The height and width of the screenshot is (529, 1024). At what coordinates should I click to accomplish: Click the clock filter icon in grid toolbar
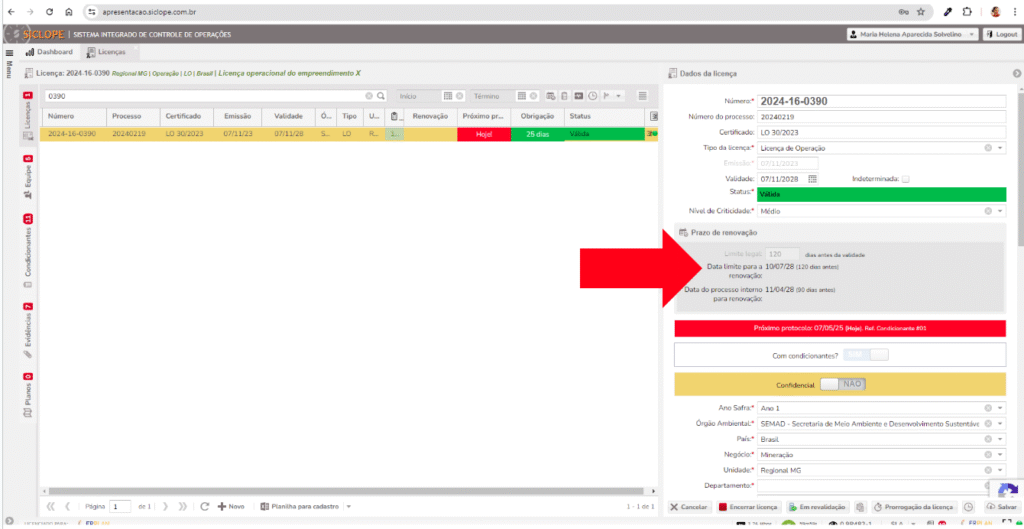(592, 96)
